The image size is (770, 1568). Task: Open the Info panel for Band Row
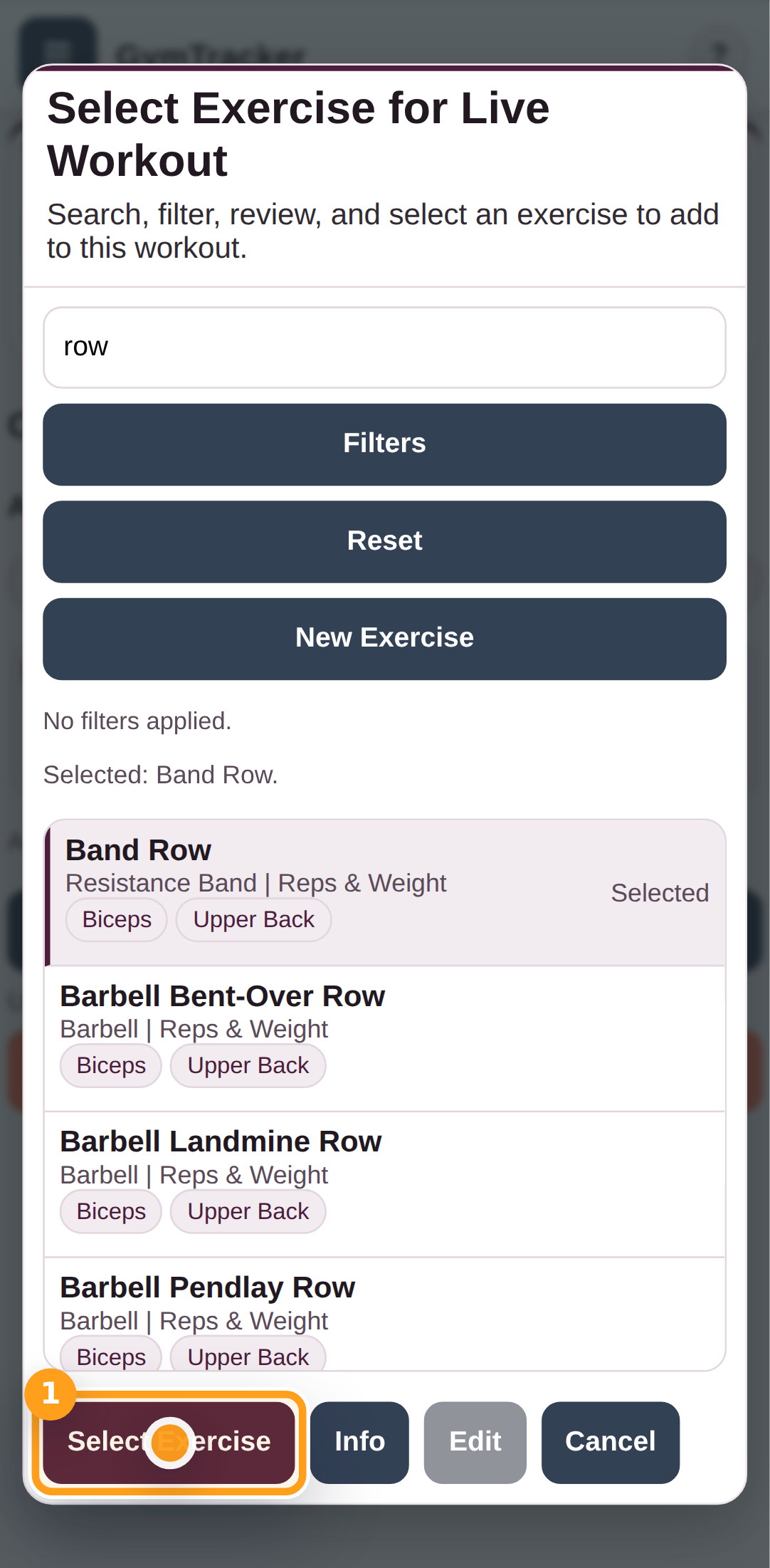point(359,1442)
